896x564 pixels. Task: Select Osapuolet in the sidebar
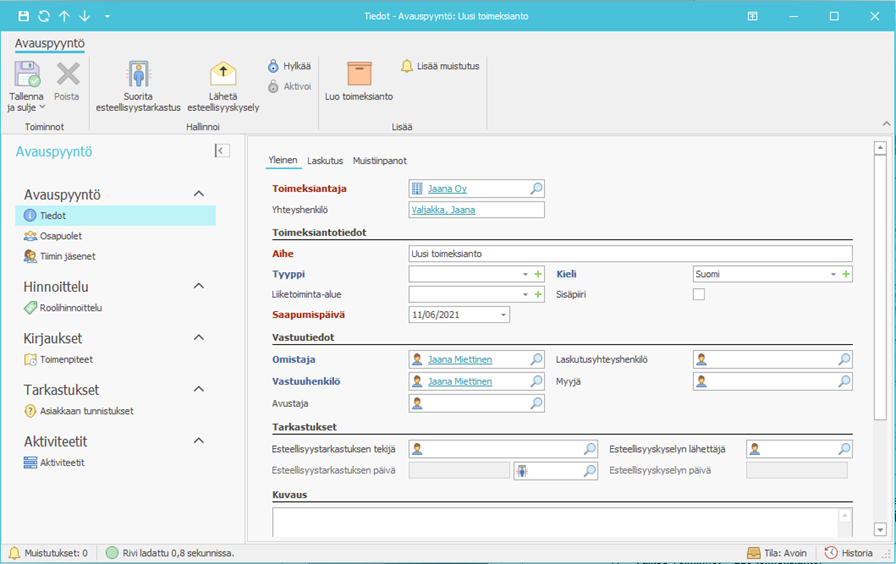coord(60,236)
